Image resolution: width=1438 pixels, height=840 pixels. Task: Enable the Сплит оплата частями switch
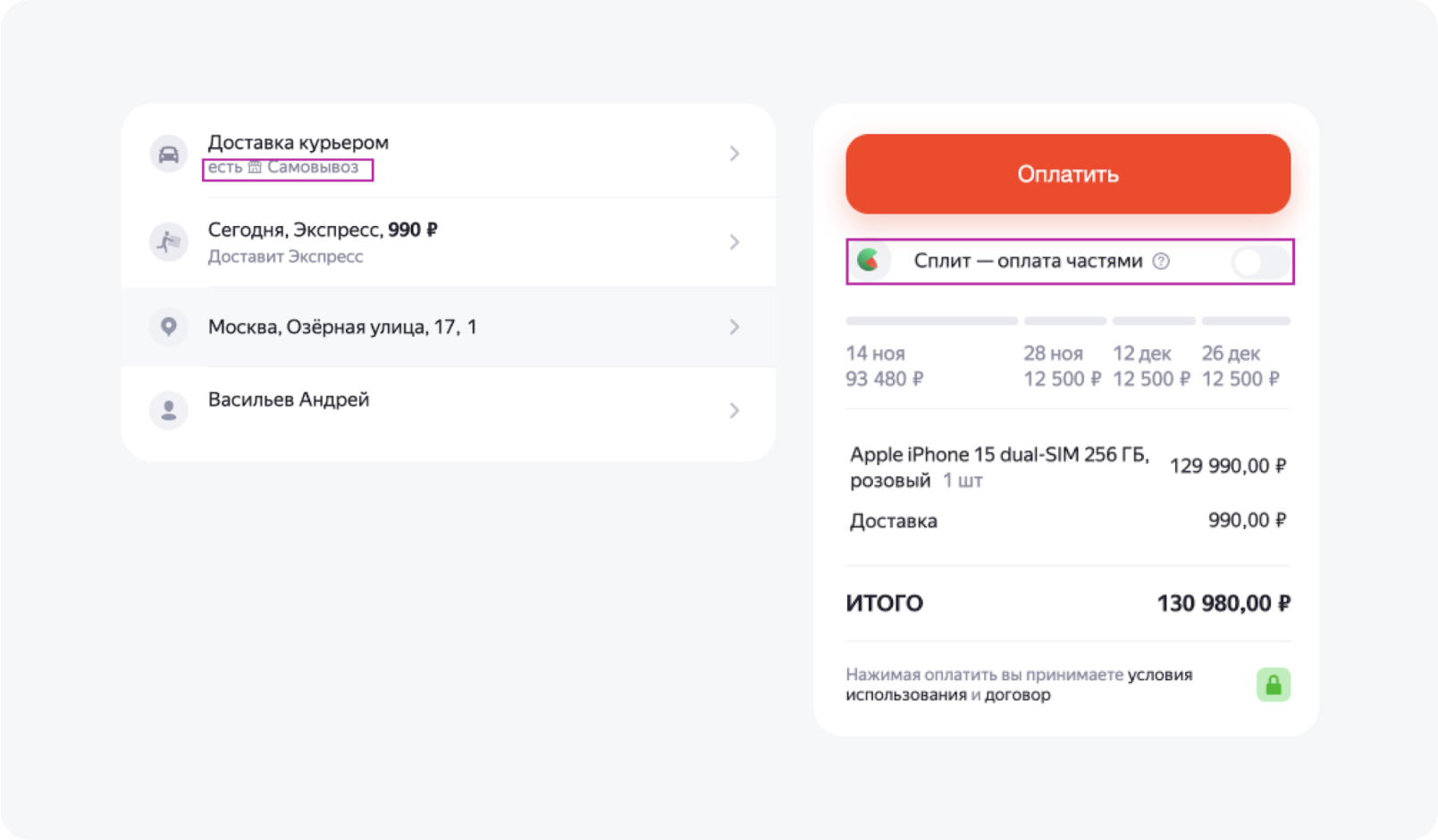point(1260,262)
